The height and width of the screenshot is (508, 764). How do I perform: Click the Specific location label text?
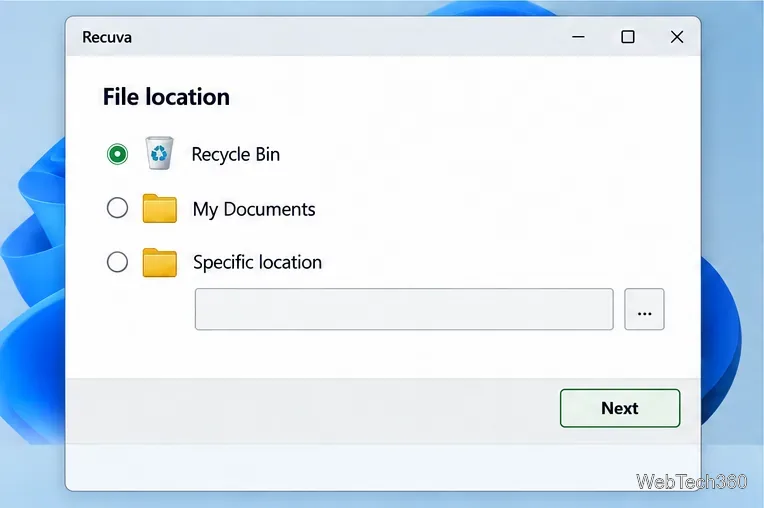click(257, 262)
